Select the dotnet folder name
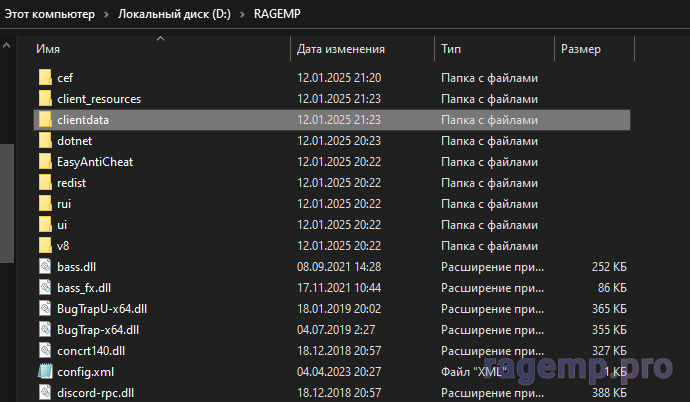 coord(74,141)
